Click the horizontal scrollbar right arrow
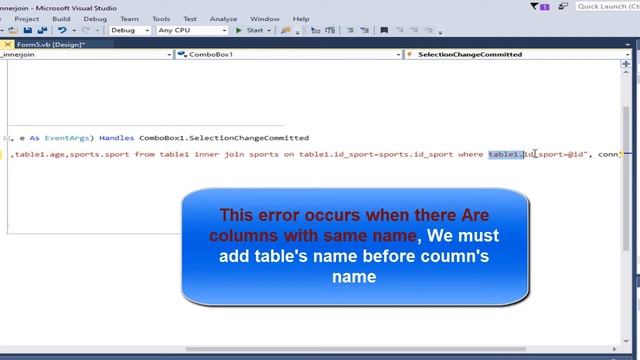Viewport: 640px width, 360px height. (x=614, y=349)
